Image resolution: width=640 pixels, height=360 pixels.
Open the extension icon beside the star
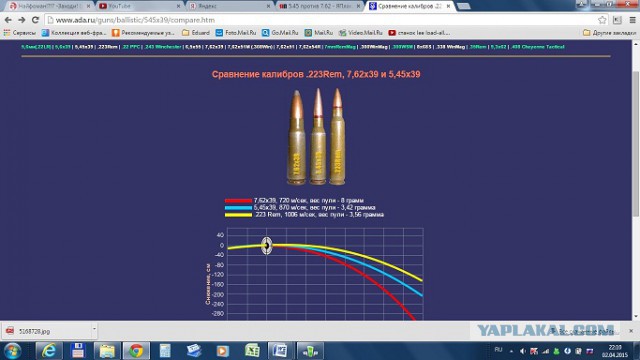point(617,20)
